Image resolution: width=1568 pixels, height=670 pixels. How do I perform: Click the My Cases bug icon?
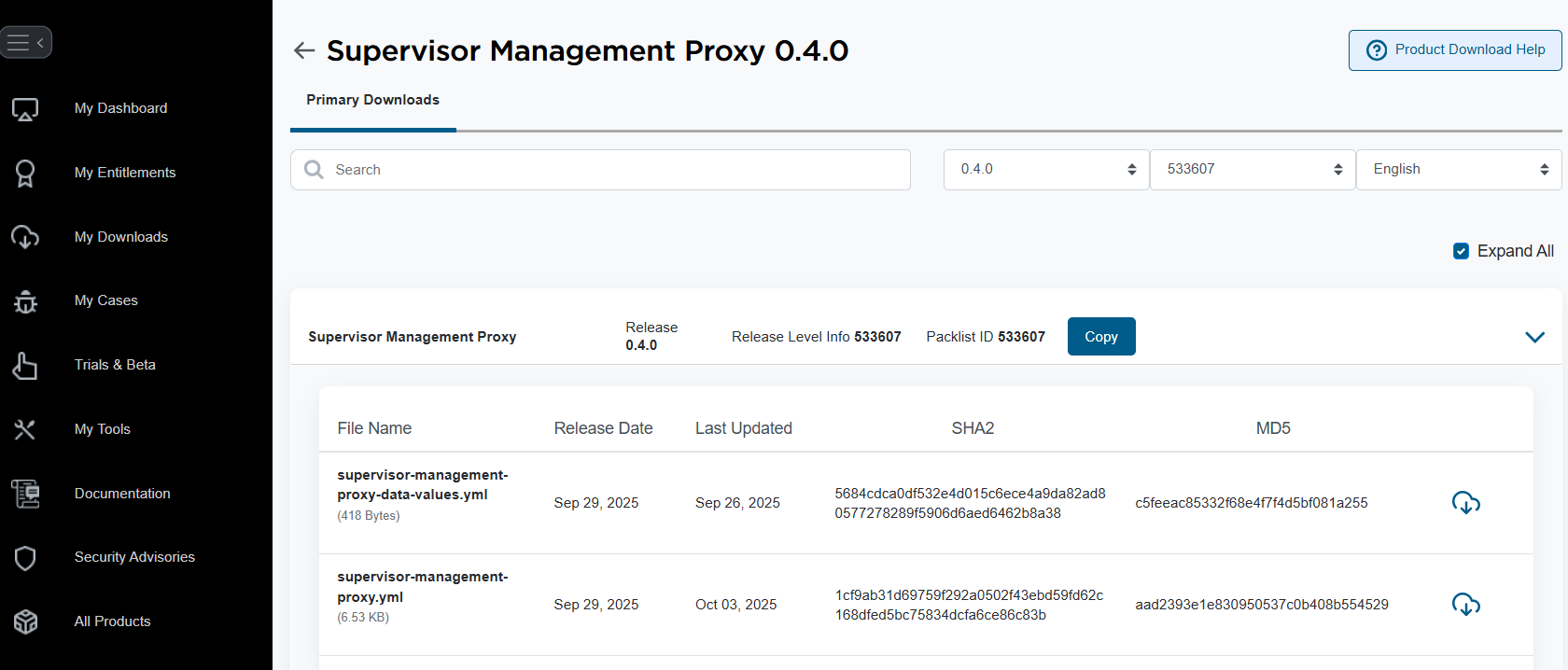(x=25, y=301)
